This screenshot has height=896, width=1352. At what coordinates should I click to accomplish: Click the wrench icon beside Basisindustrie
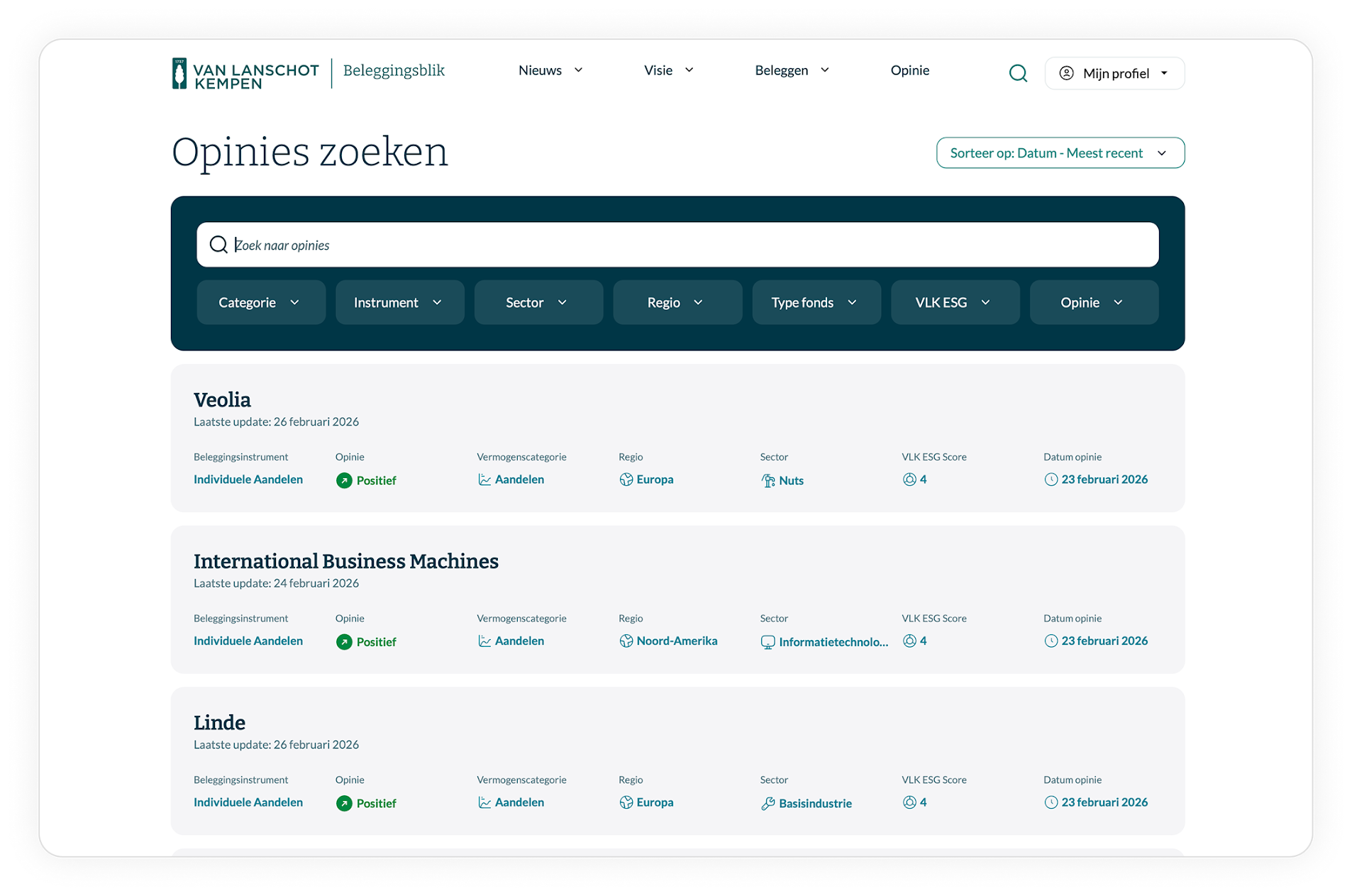768,804
